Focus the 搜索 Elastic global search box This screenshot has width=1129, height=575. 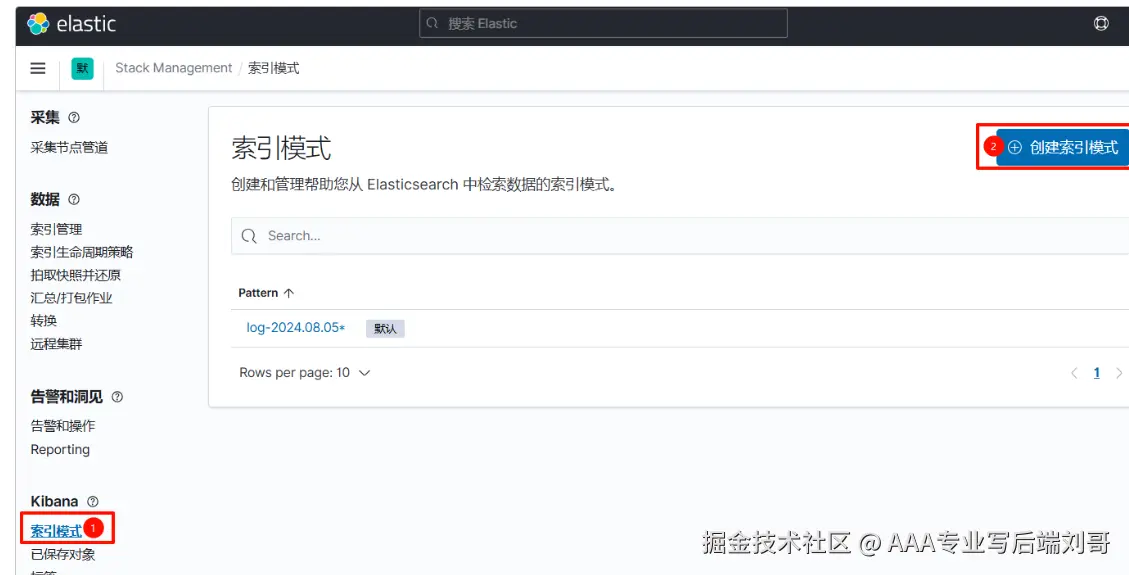tap(603, 24)
